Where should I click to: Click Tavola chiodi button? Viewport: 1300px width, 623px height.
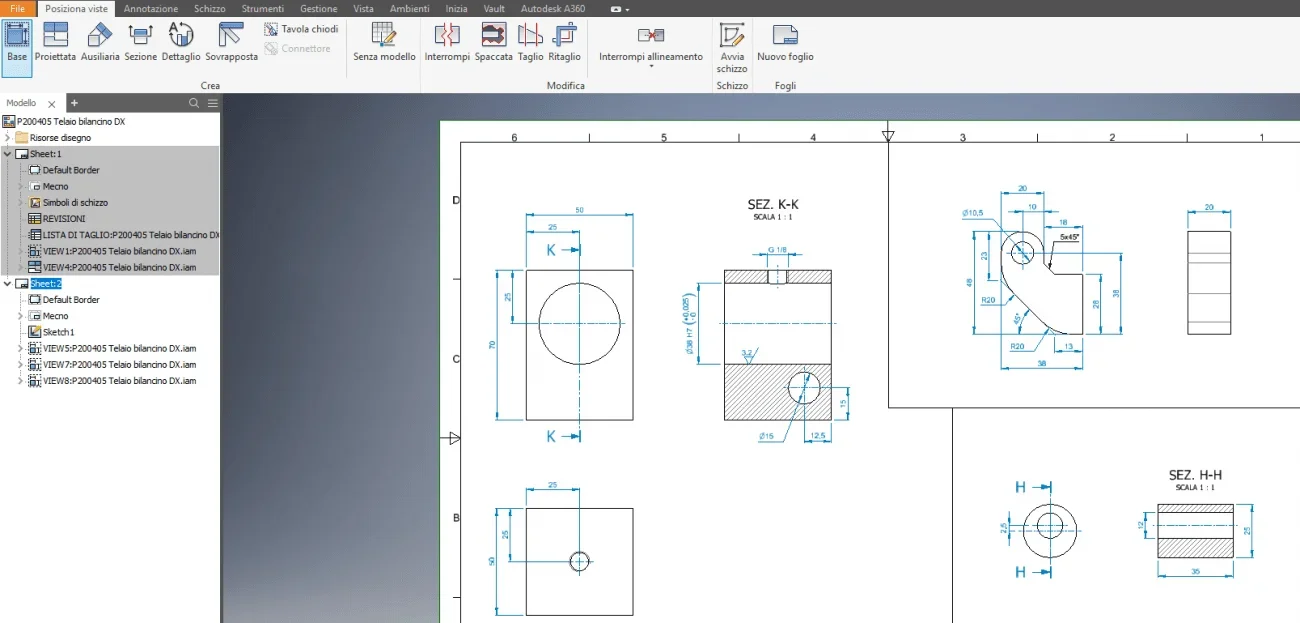[x=302, y=29]
